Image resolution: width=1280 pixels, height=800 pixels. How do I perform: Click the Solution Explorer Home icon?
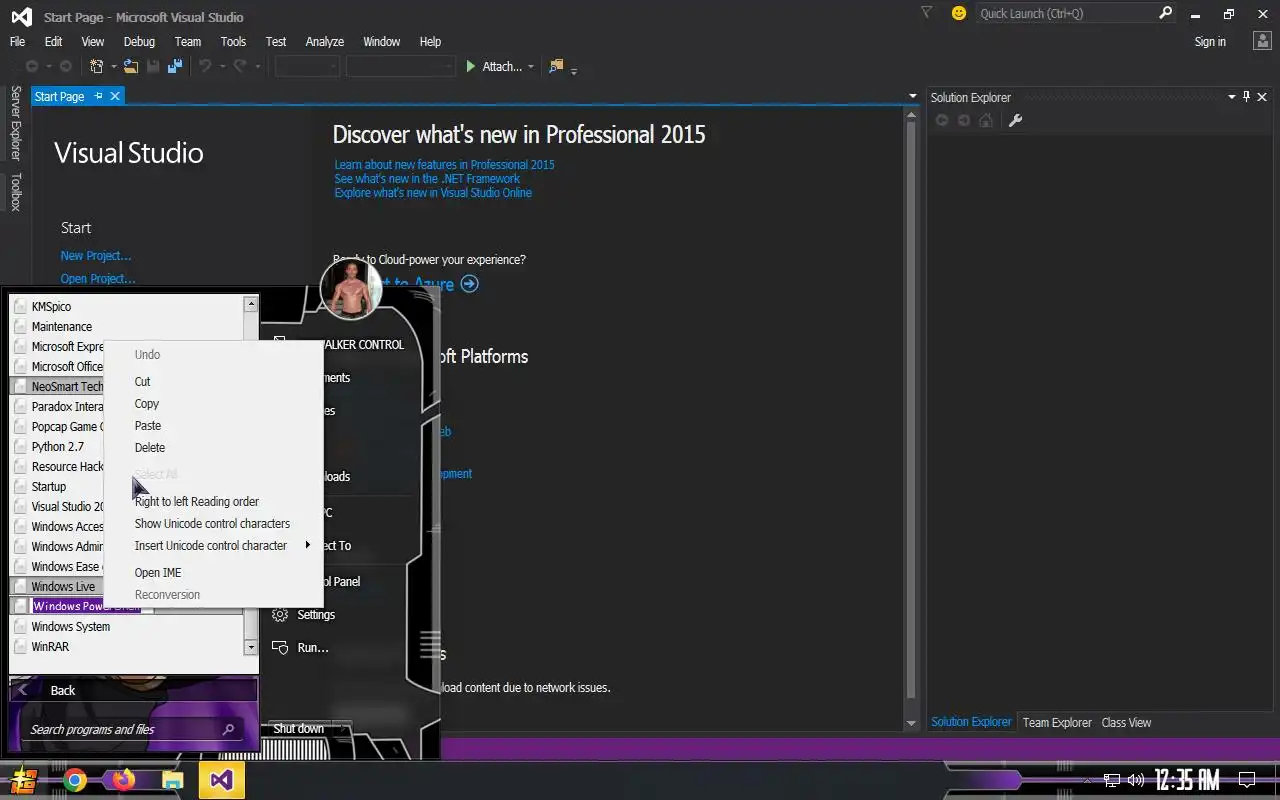pyautogui.click(x=986, y=120)
